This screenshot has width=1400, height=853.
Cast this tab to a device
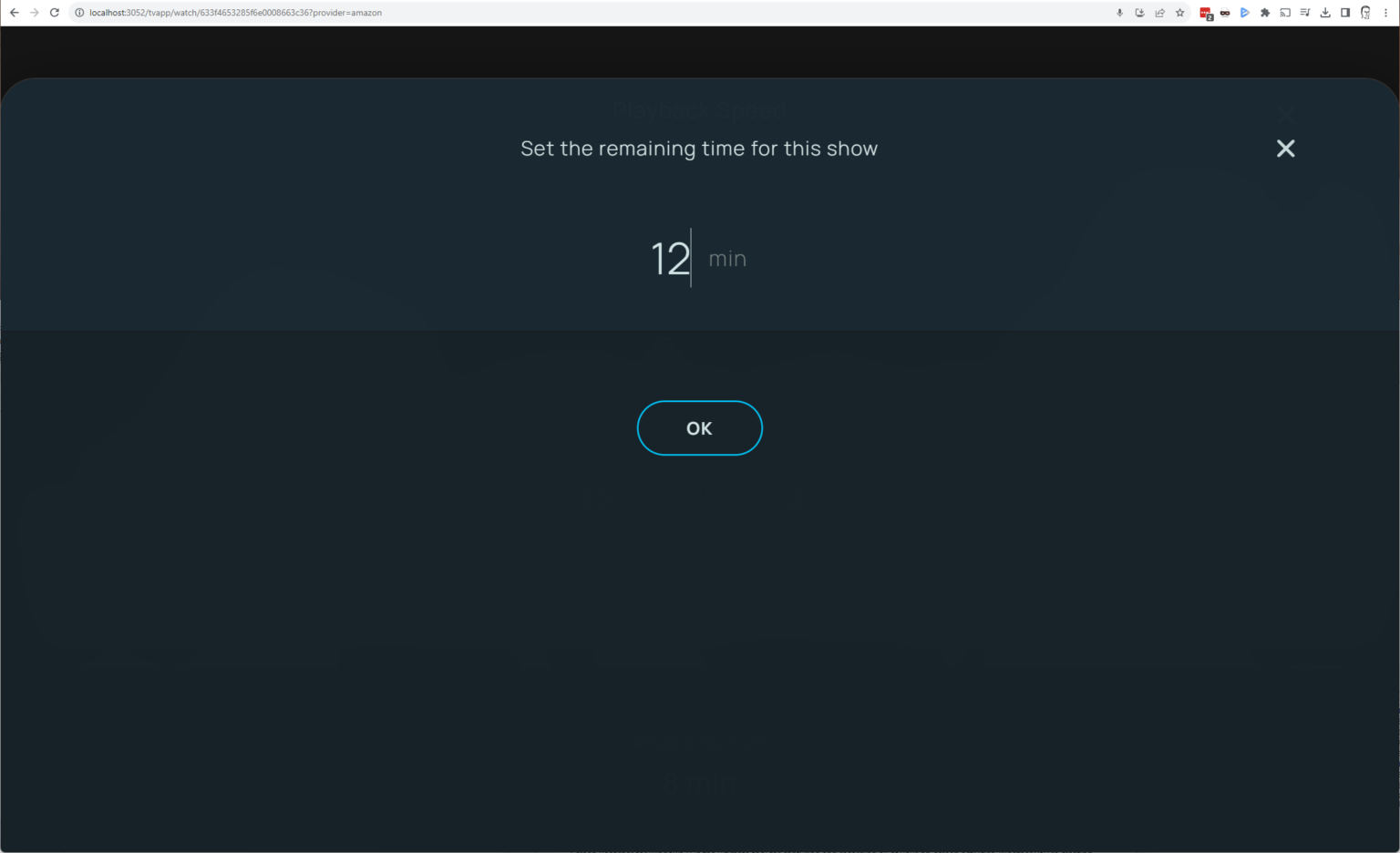click(1285, 13)
